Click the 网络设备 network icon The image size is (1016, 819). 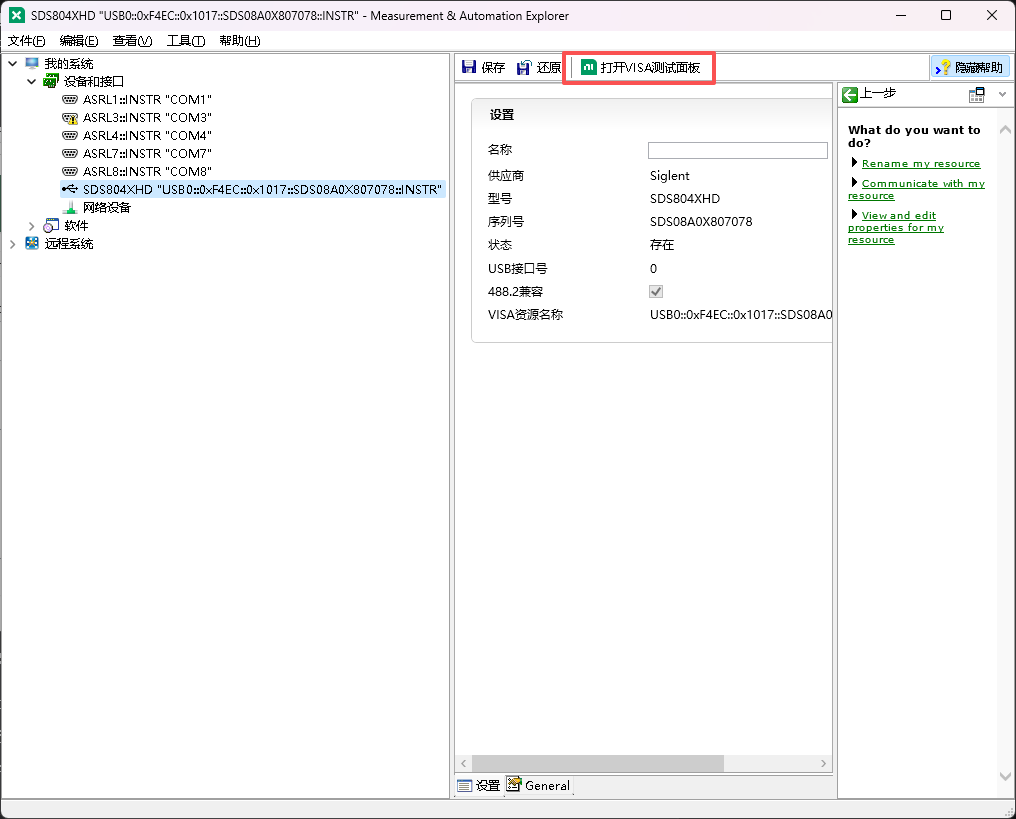point(70,207)
